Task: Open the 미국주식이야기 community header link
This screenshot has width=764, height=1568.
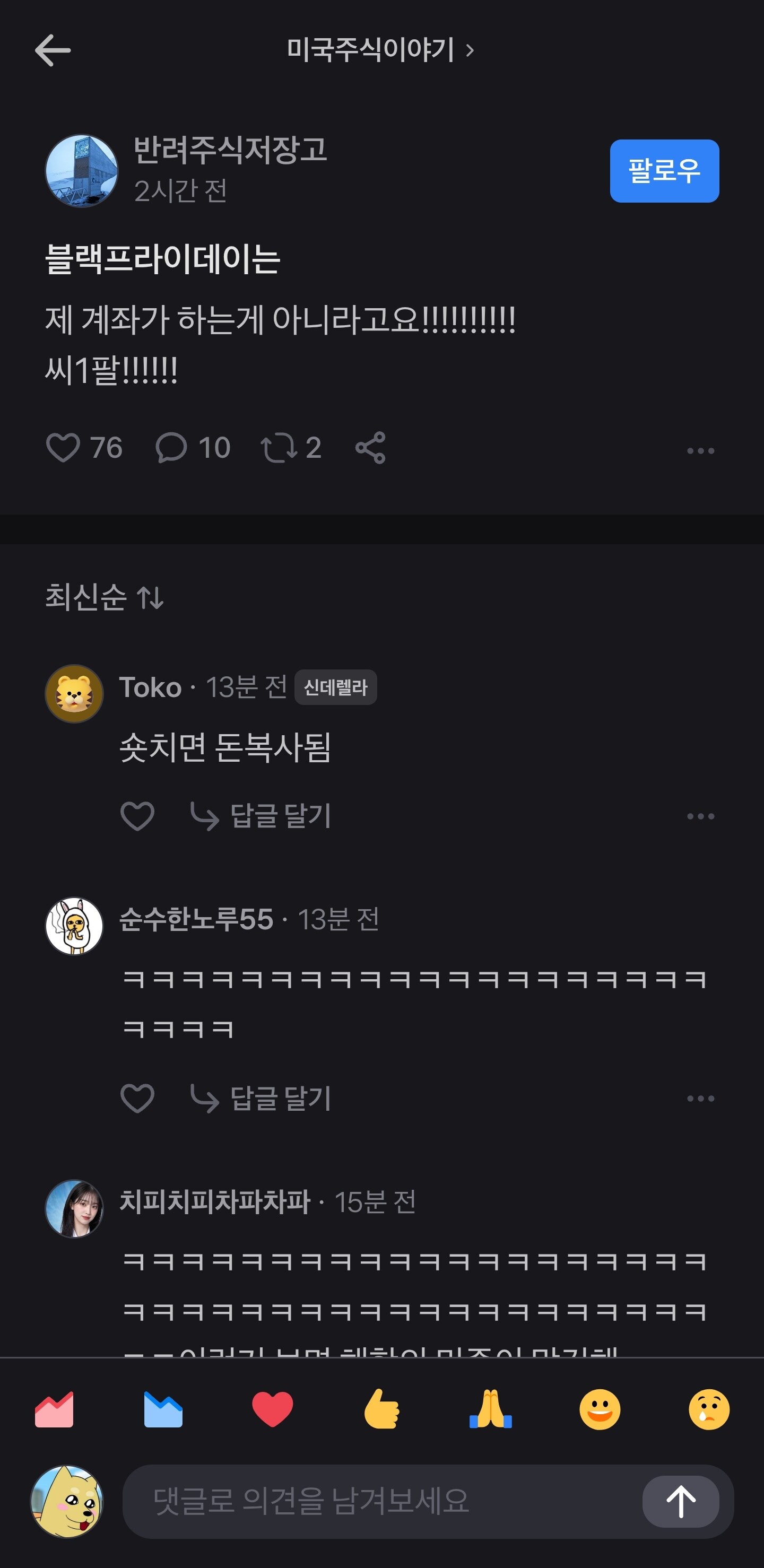Action: point(380,50)
